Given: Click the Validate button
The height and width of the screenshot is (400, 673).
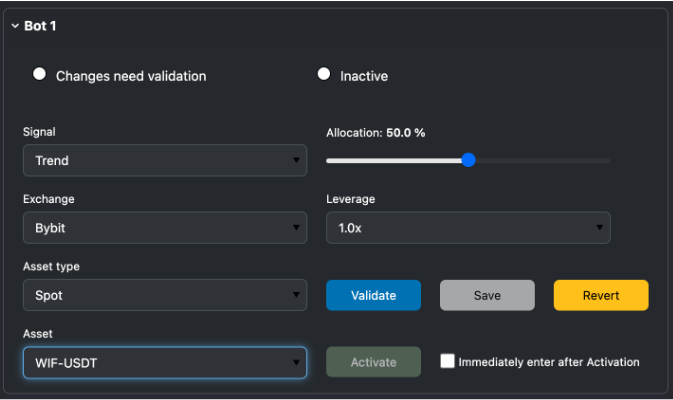Looking at the screenshot, I should pos(373,295).
